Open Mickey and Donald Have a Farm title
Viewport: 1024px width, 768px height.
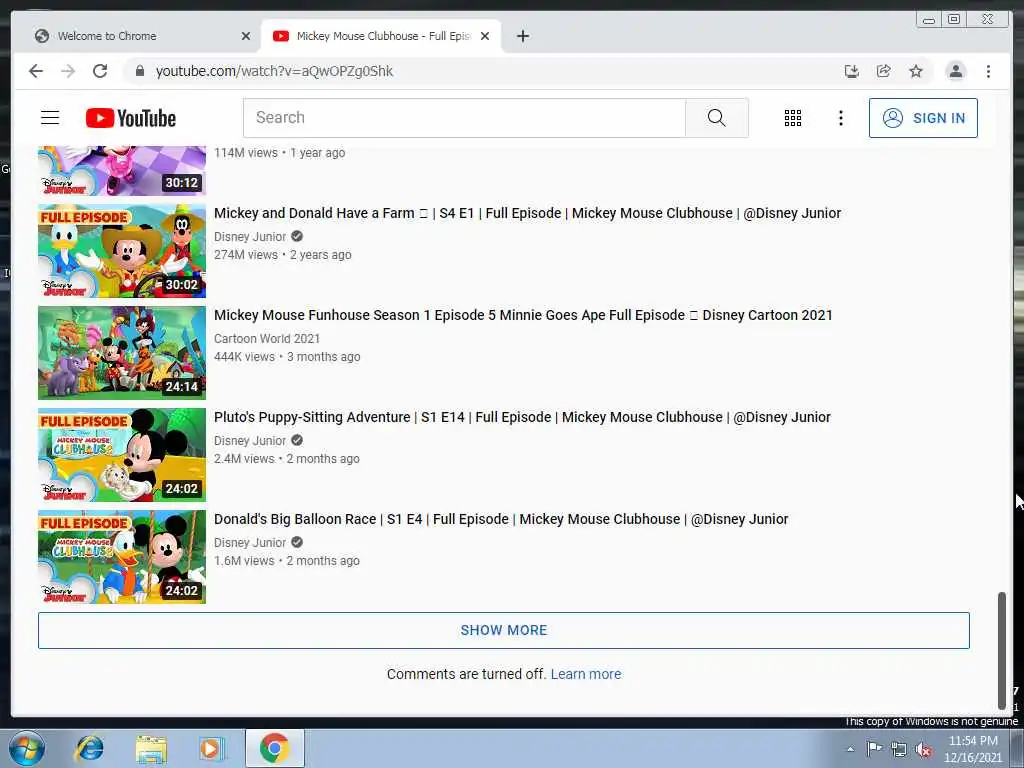click(x=527, y=213)
